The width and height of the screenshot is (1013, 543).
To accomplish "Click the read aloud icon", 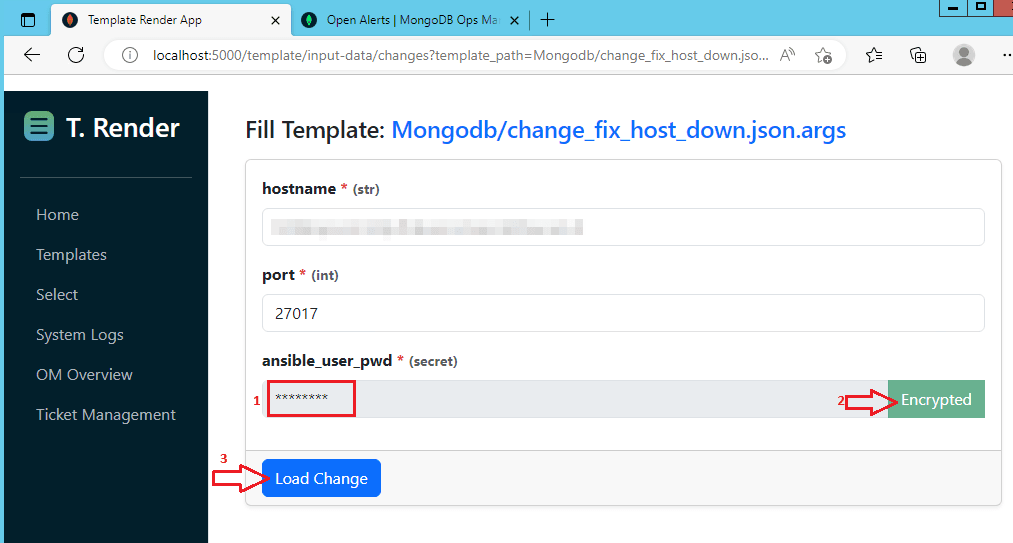I will (x=787, y=55).
